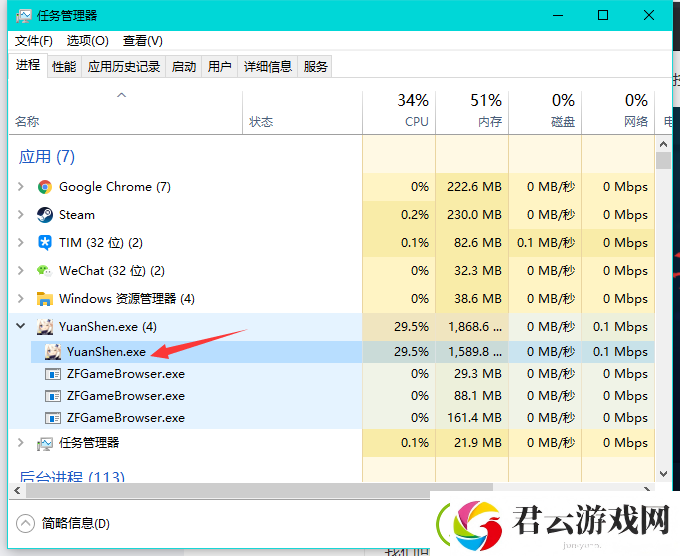Click the 任务管理器 process row icon

[x=45, y=443]
